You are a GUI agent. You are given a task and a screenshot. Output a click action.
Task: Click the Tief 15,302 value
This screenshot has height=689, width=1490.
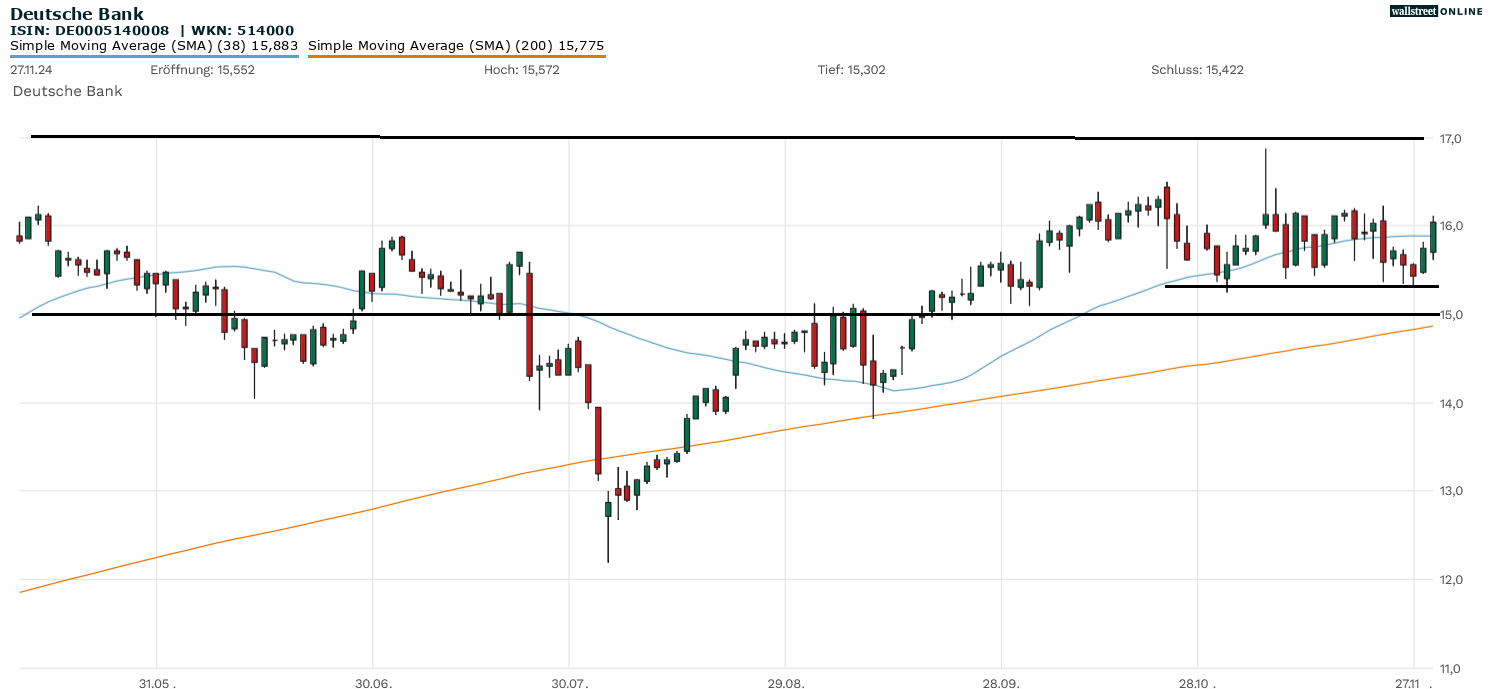pos(851,70)
